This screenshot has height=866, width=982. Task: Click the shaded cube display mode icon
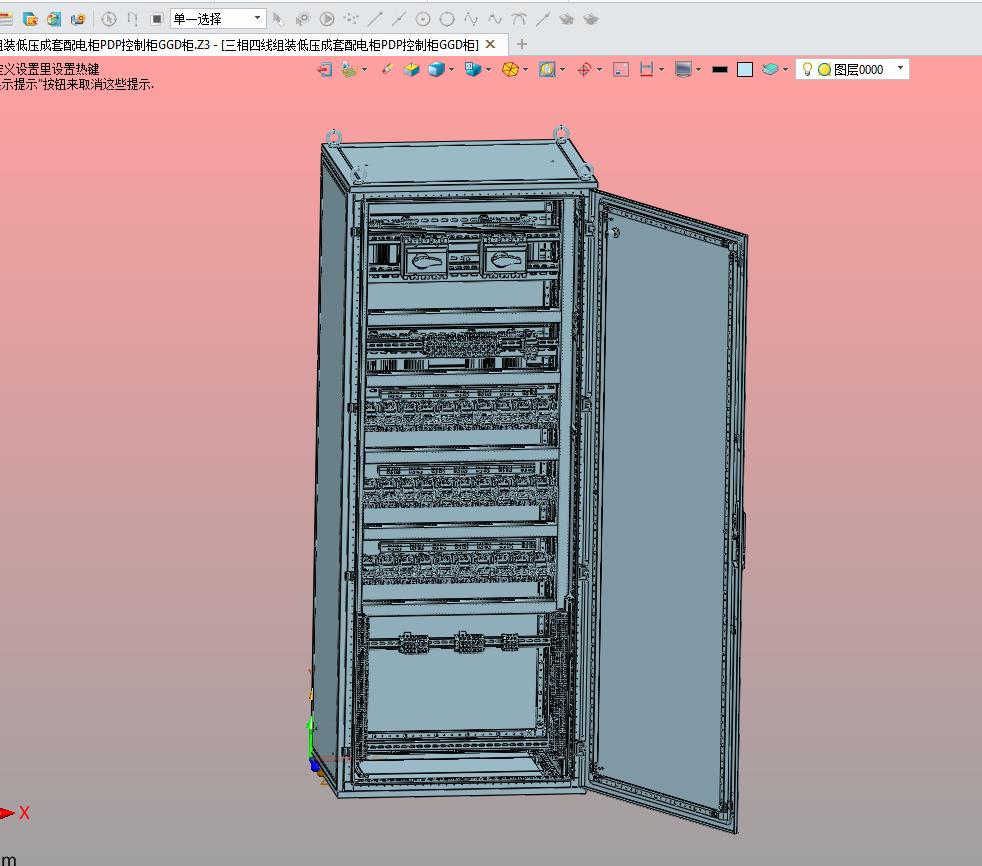436,69
